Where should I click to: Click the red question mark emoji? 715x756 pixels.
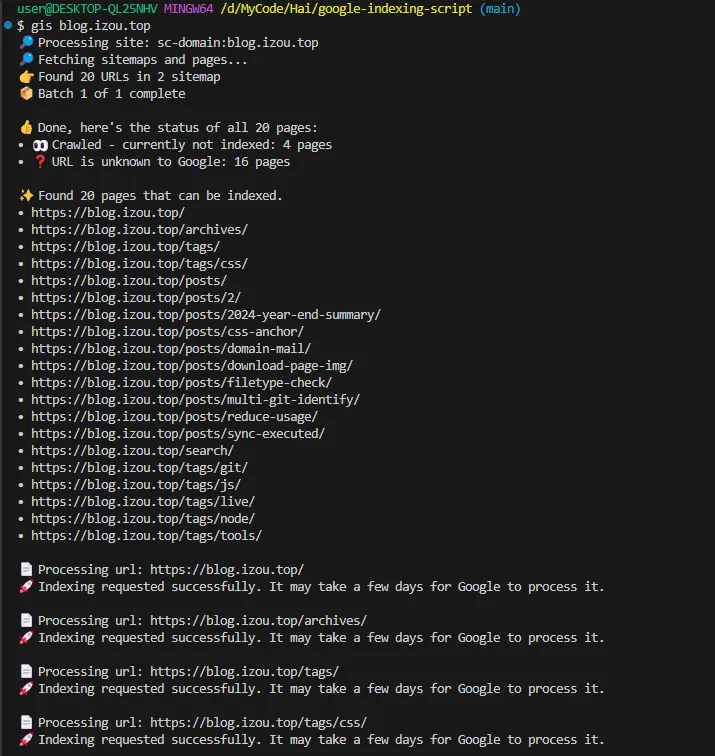pyautogui.click(x=40, y=162)
